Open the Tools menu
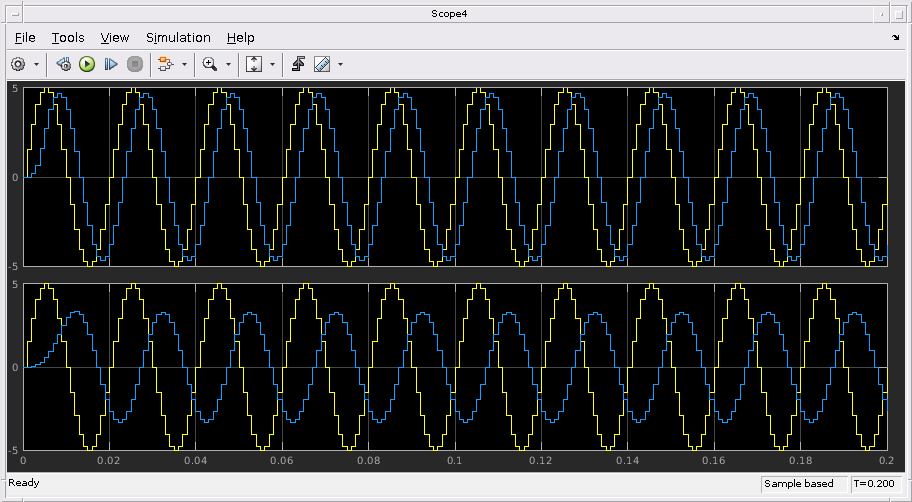 (68, 38)
